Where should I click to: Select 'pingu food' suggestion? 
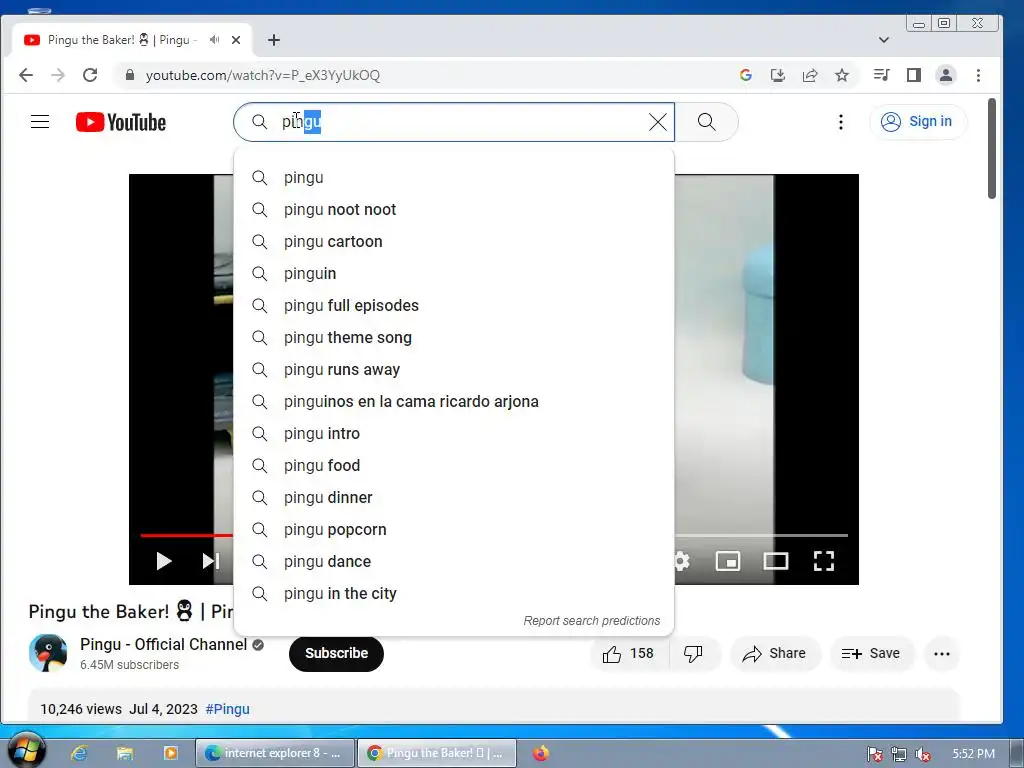click(453, 466)
